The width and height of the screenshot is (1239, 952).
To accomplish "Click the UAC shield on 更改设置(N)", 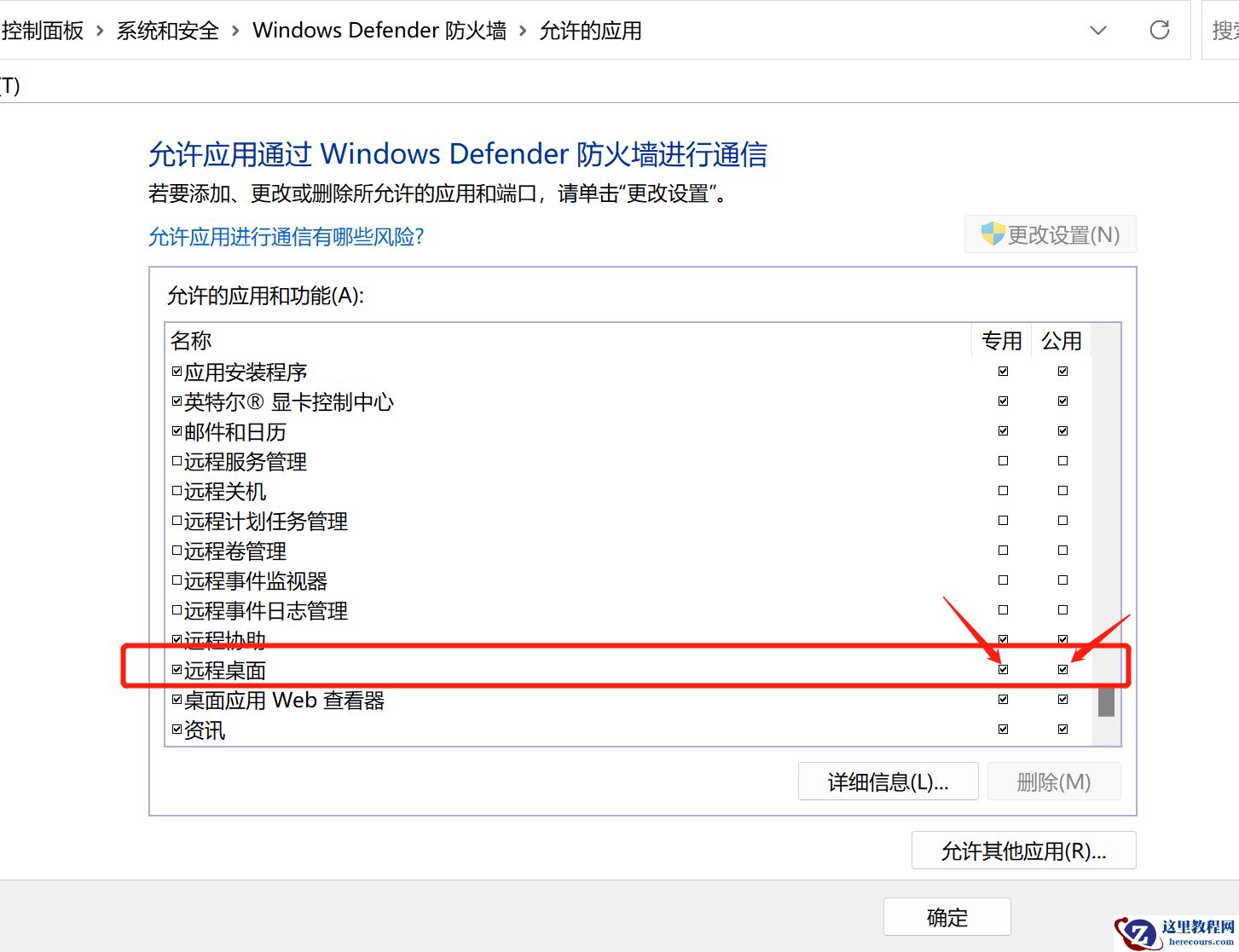I will (x=993, y=234).
